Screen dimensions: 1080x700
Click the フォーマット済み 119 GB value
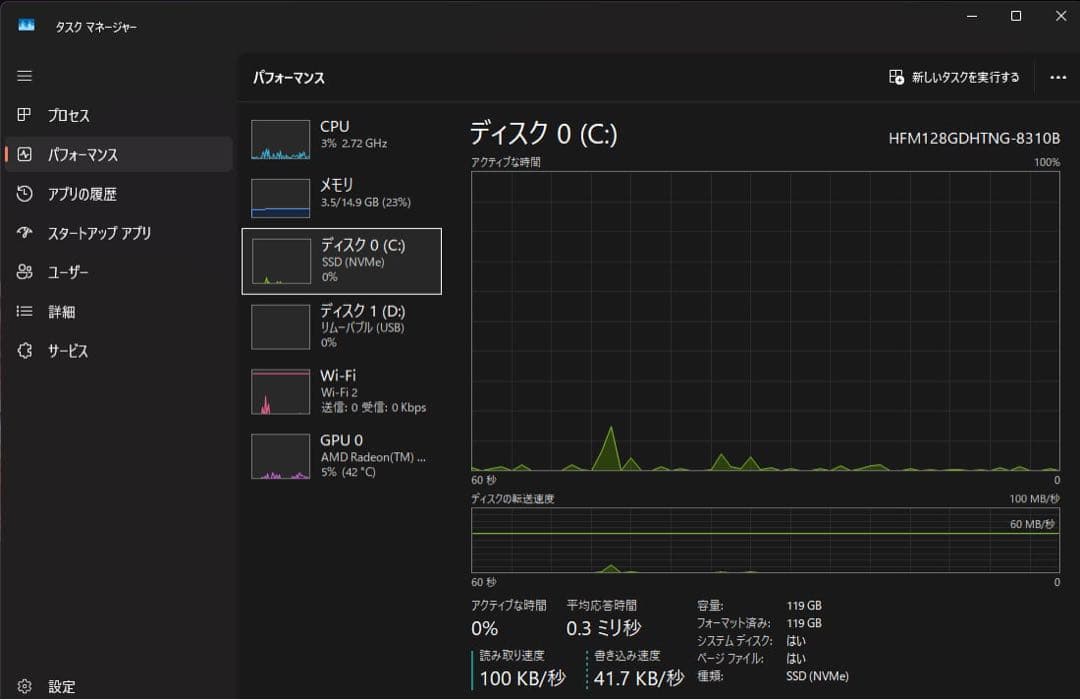click(804, 623)
